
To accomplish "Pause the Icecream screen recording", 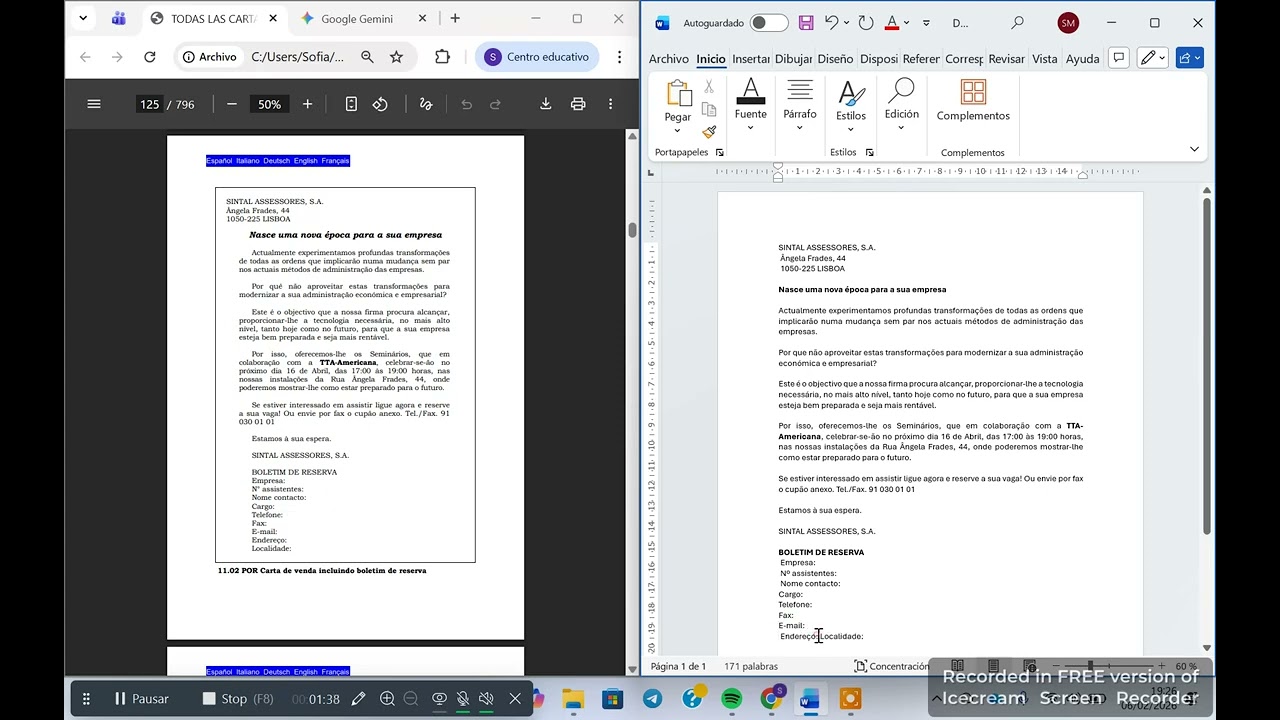I will pyautogui.click(x=142, y=699).
